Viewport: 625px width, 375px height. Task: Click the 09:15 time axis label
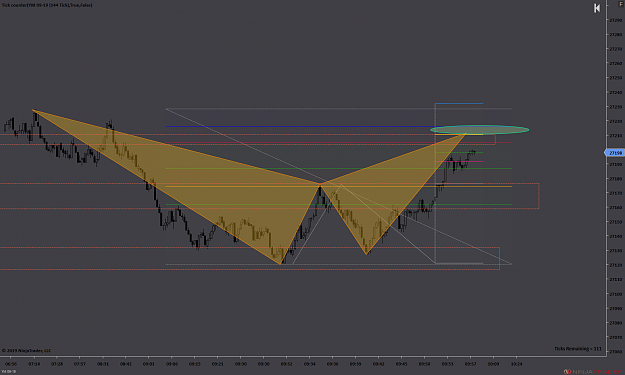tap(195, 364)
